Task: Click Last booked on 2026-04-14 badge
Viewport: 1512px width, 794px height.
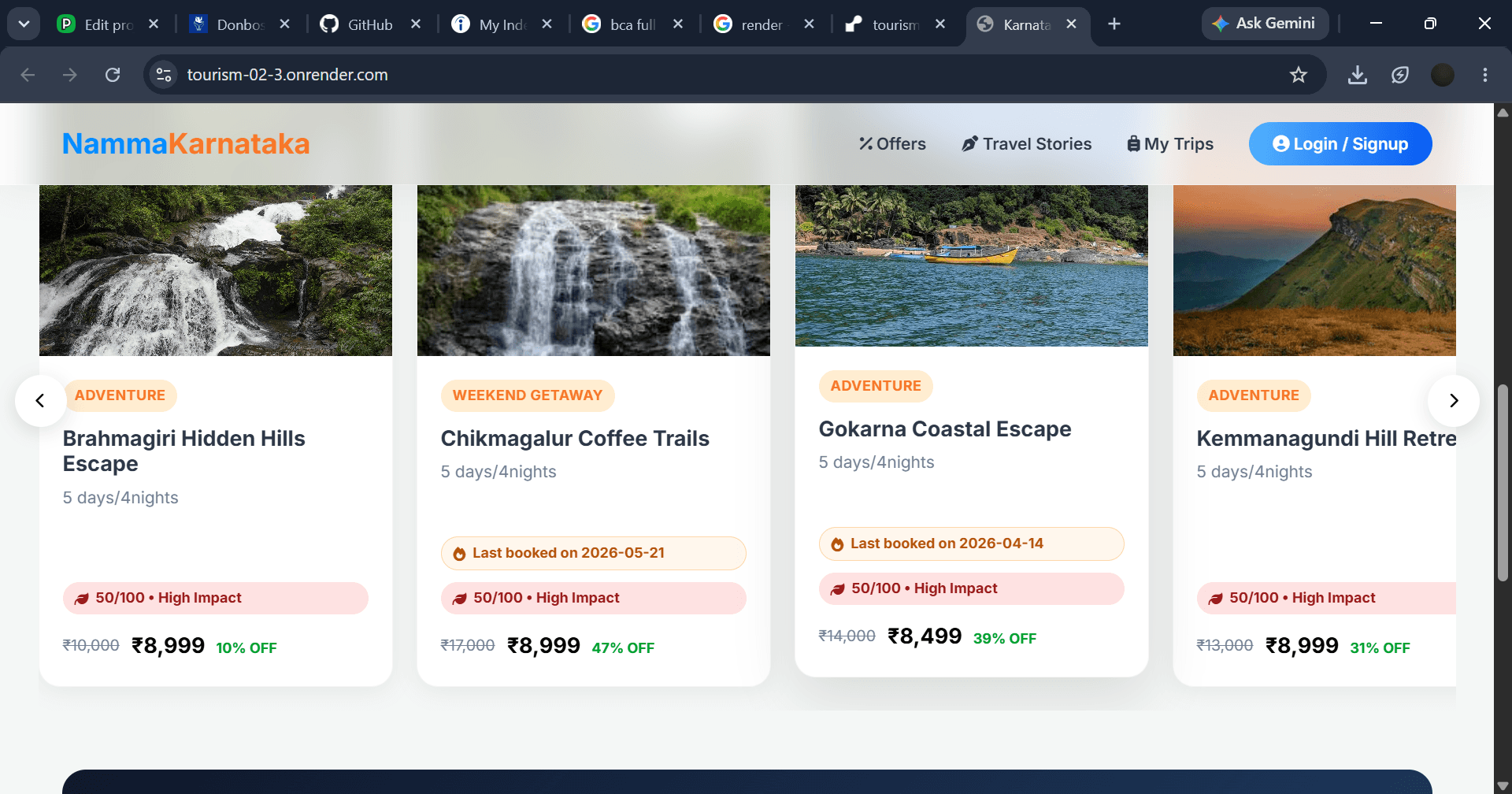Action: pos(972,544)
